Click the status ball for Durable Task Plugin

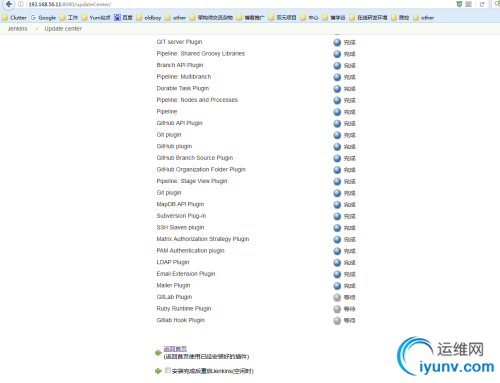(x=337, y=89)
